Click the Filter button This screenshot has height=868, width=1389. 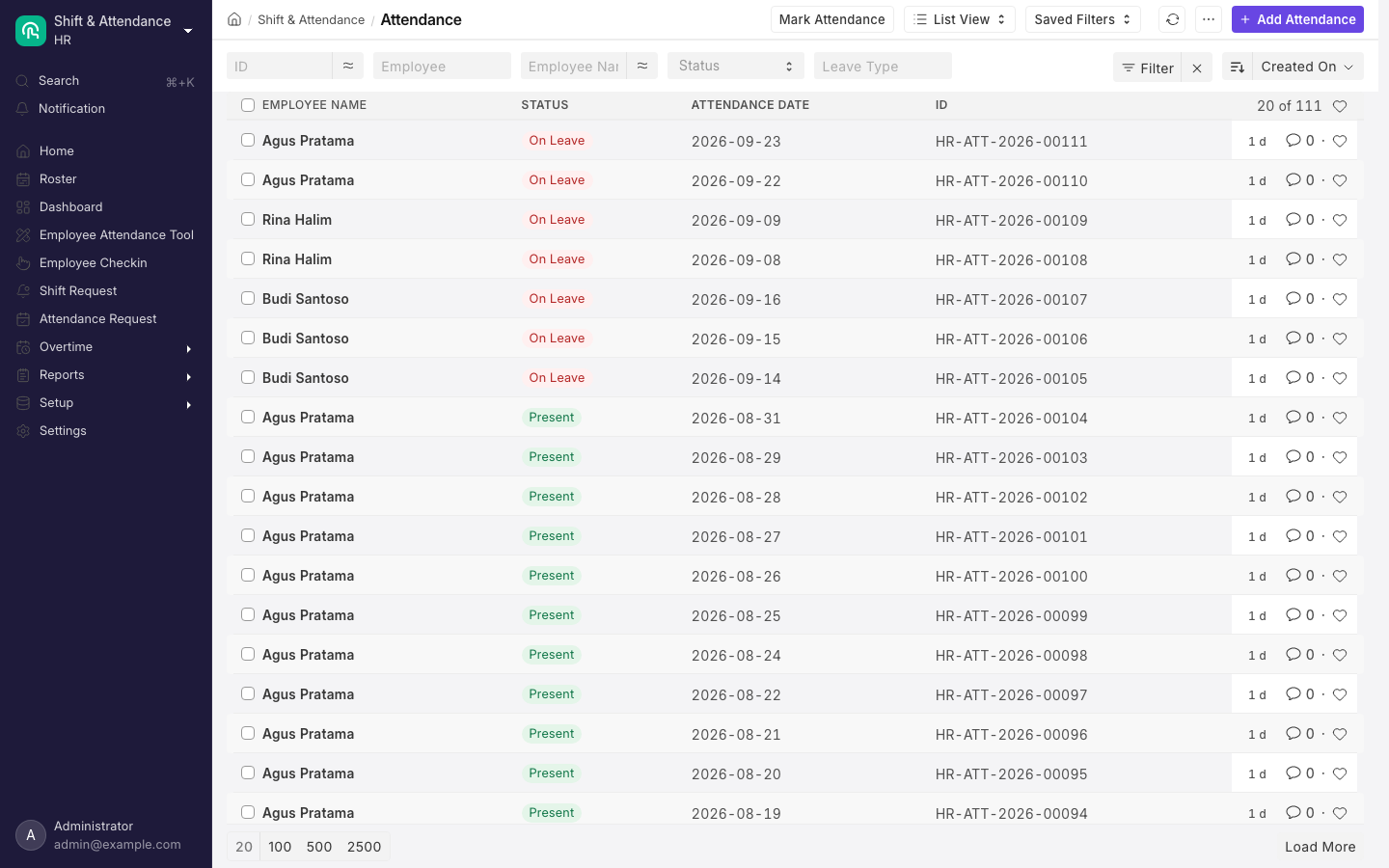pos(1147,68)
